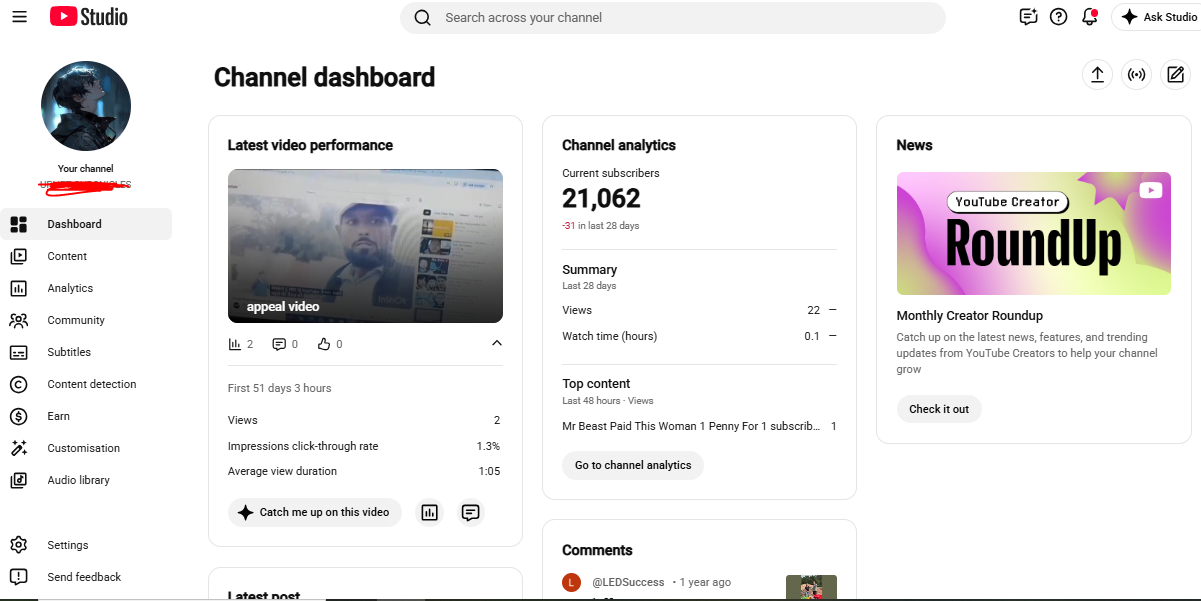
Task: Click the Earn dollar icon
Action: coord(18,416)
